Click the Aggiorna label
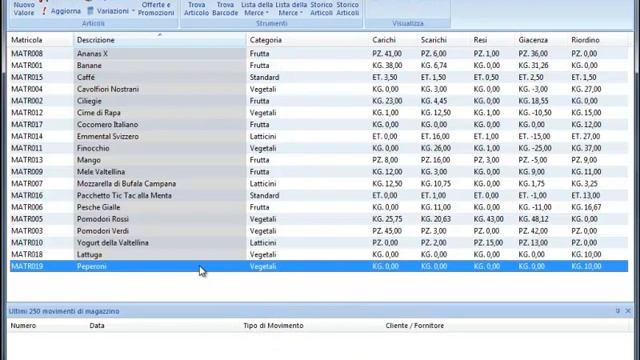 66,11
